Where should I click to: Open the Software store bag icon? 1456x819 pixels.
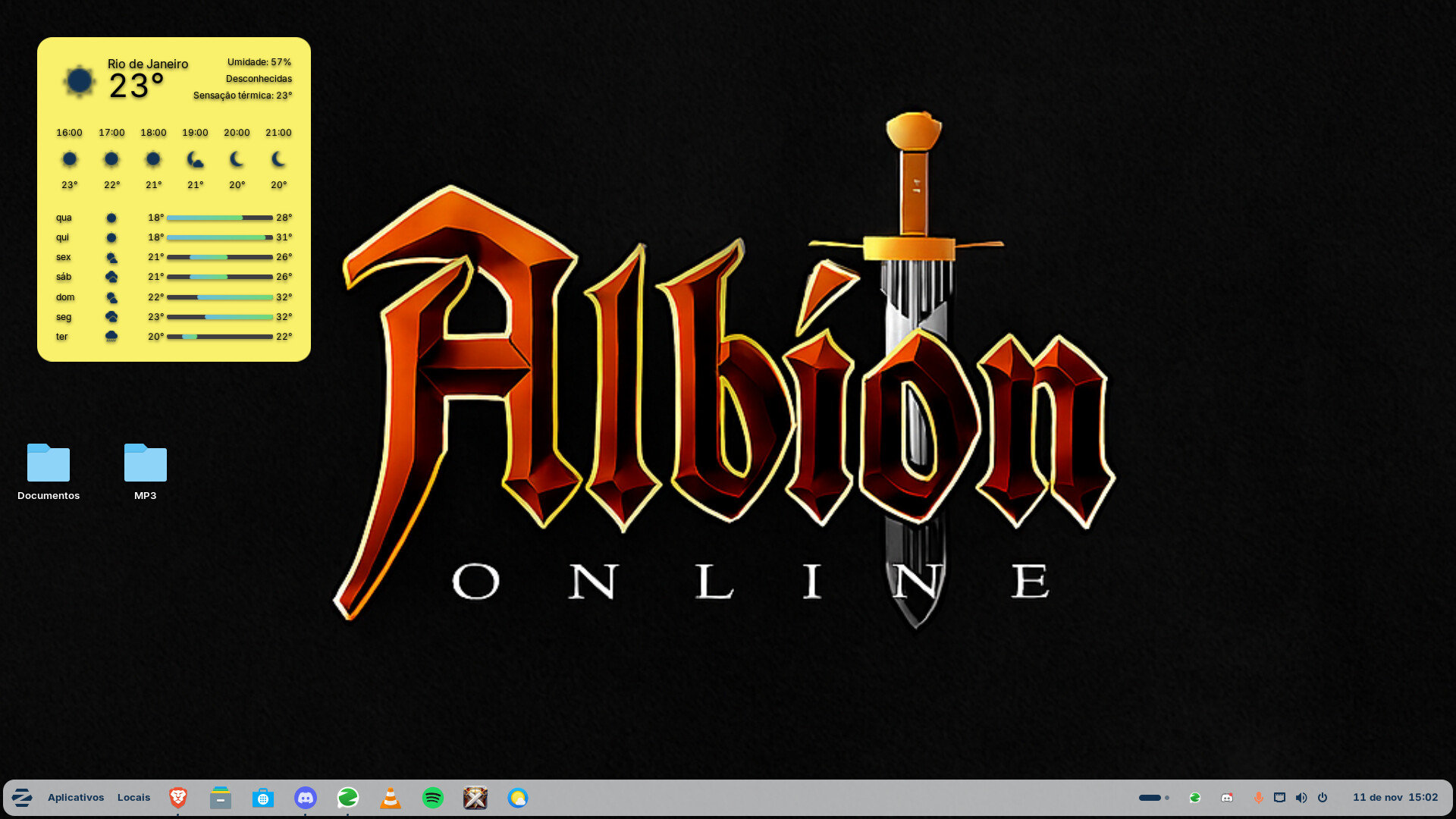pos(263,798)
